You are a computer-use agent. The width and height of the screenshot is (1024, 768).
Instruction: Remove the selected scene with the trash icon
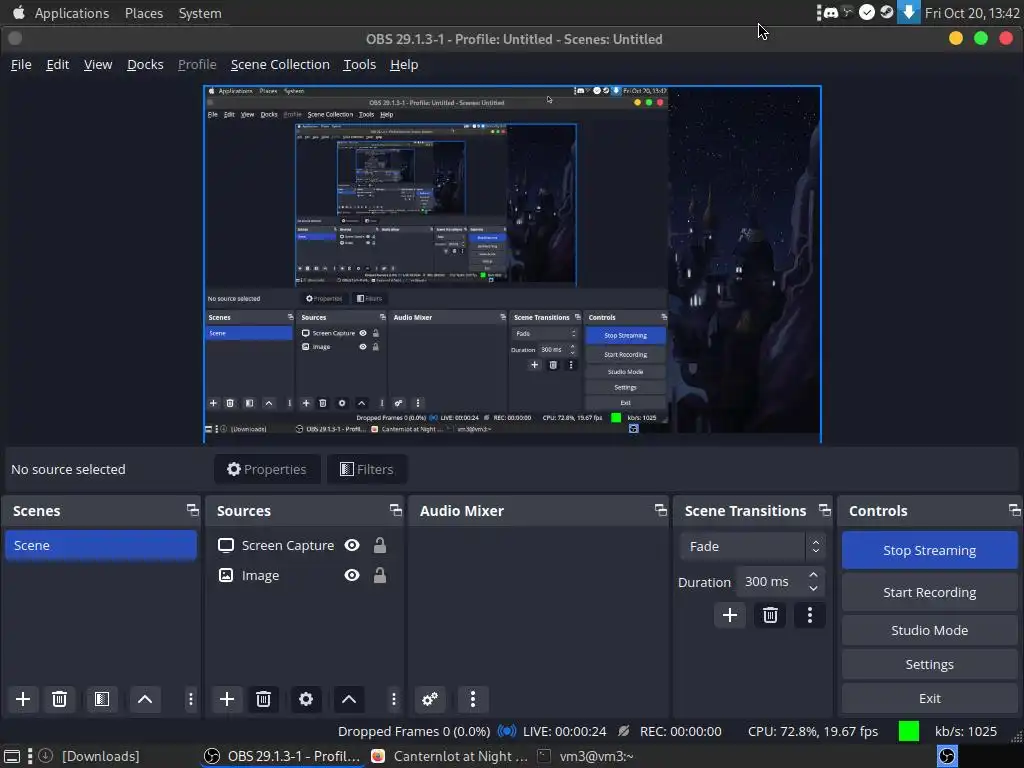click(59, 699)
